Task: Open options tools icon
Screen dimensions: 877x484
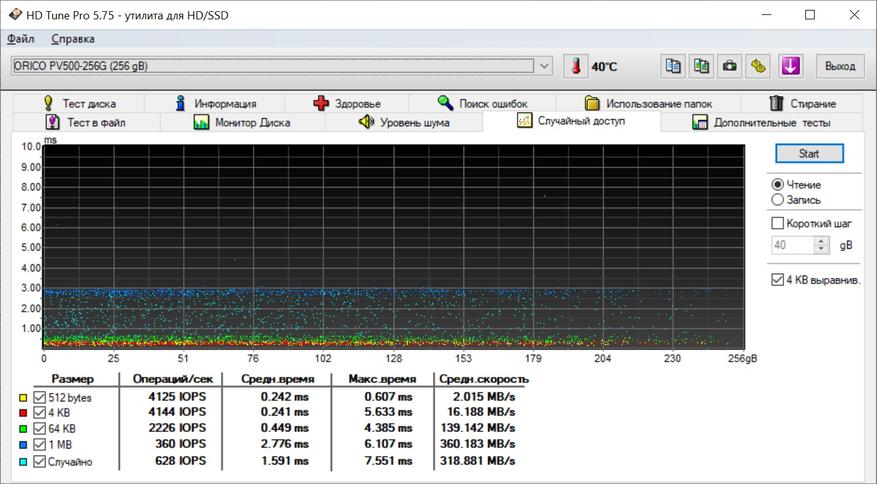Action: click(x=758, y=66)
